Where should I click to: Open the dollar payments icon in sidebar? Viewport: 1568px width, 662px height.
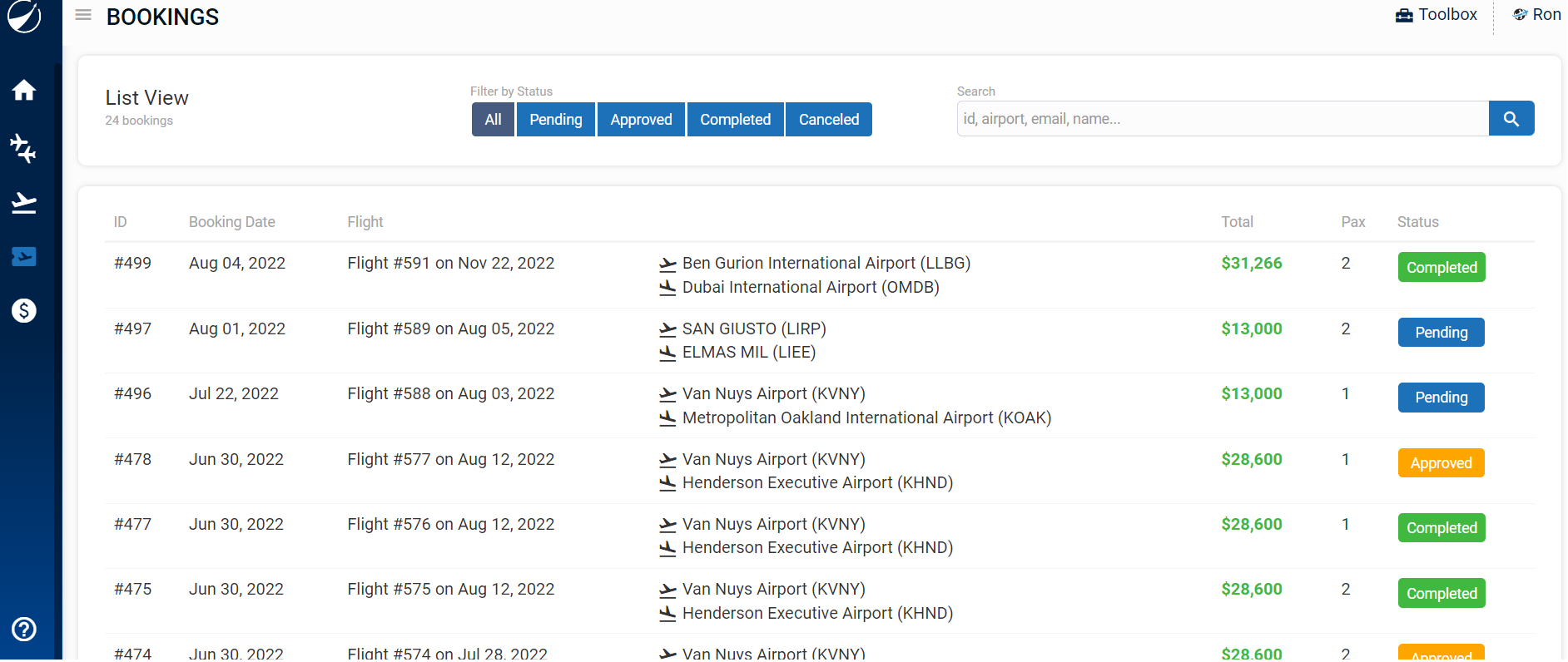24,311
